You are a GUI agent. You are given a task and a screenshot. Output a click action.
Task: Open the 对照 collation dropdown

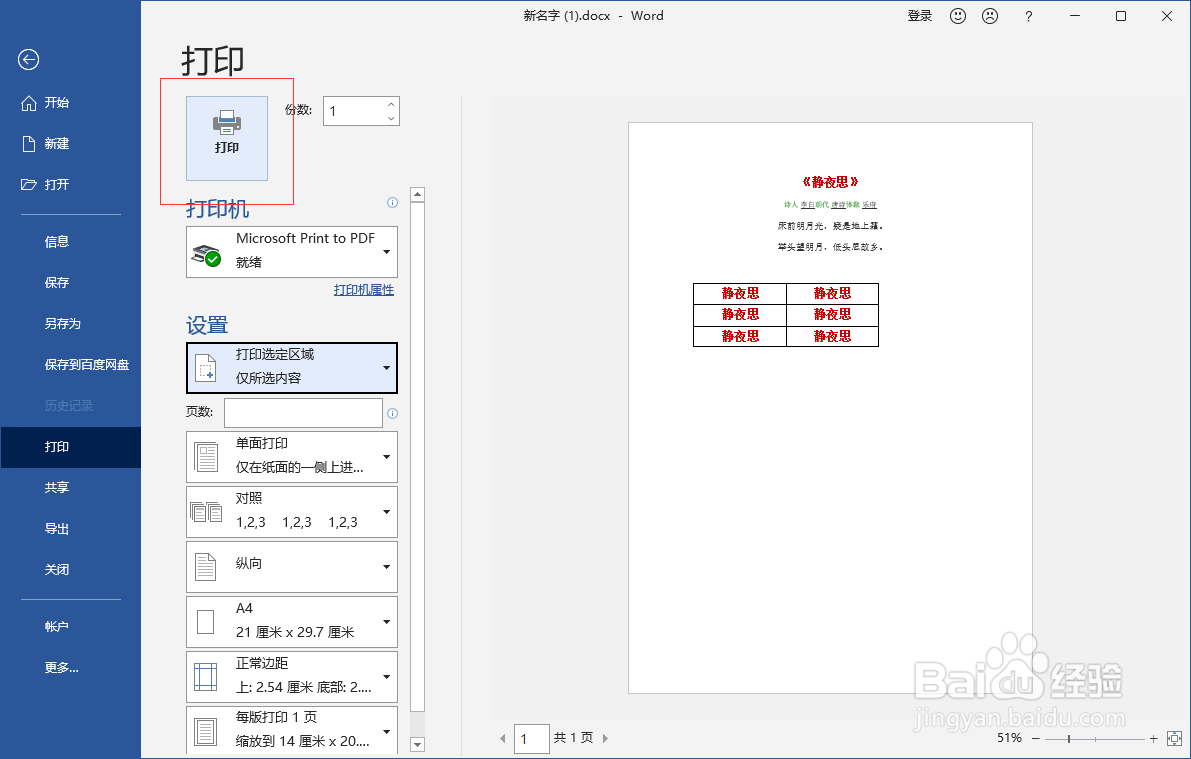click(292, 511)
